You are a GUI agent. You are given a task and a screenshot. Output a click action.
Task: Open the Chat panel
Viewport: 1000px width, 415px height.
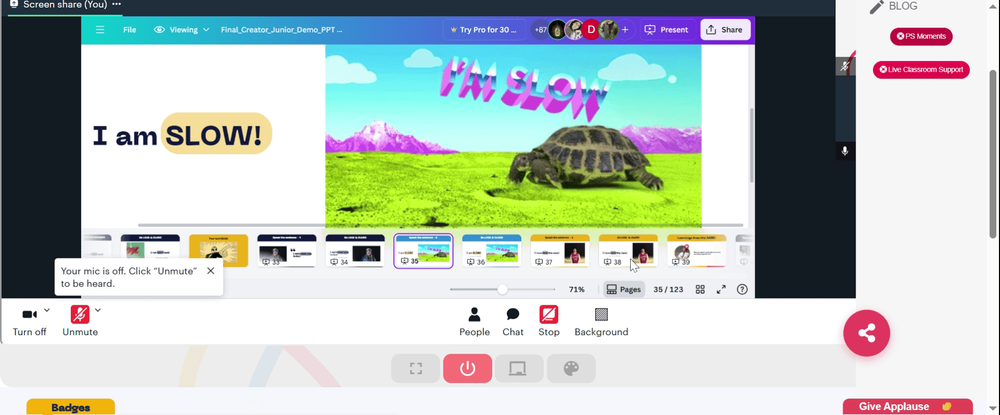coord(513,321)
